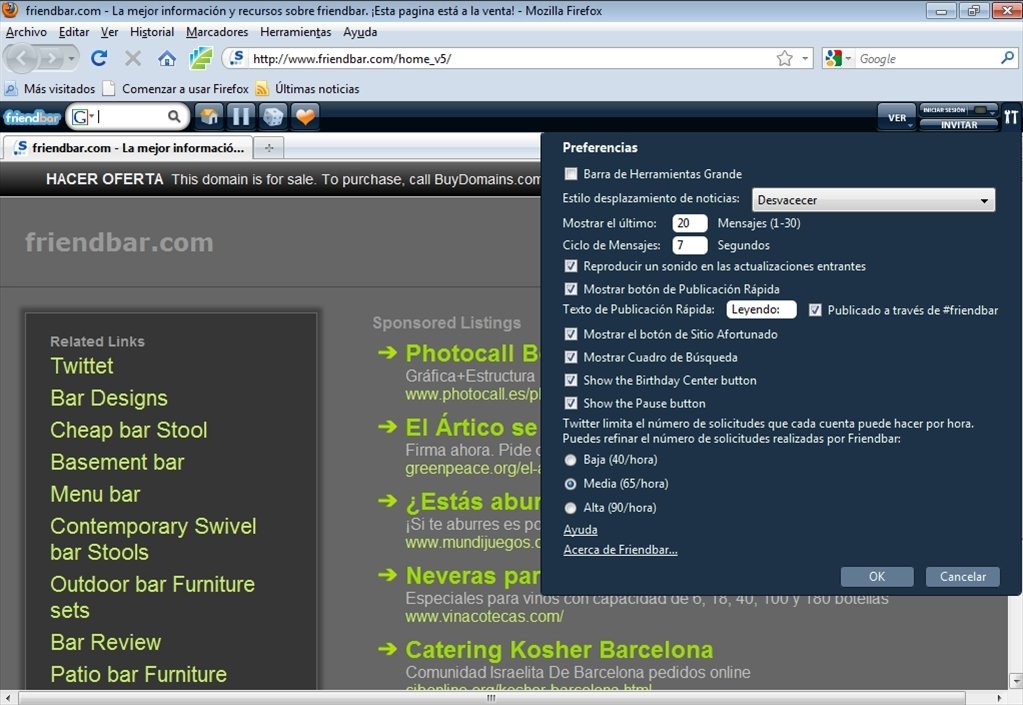Toggle Barra de Herramientas Grande checkbox
1023x705 pixels.
(571, 173)
